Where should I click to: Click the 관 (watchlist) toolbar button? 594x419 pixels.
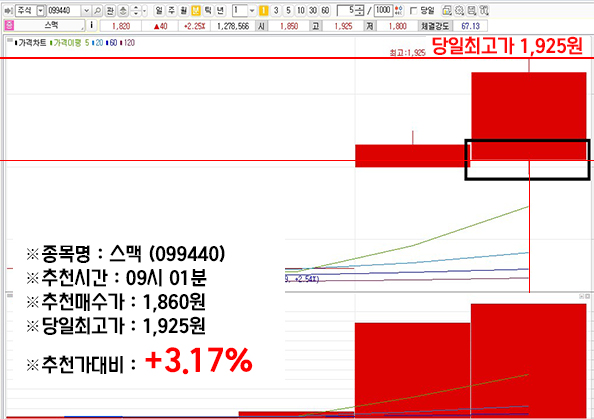[x=110, y=11]
